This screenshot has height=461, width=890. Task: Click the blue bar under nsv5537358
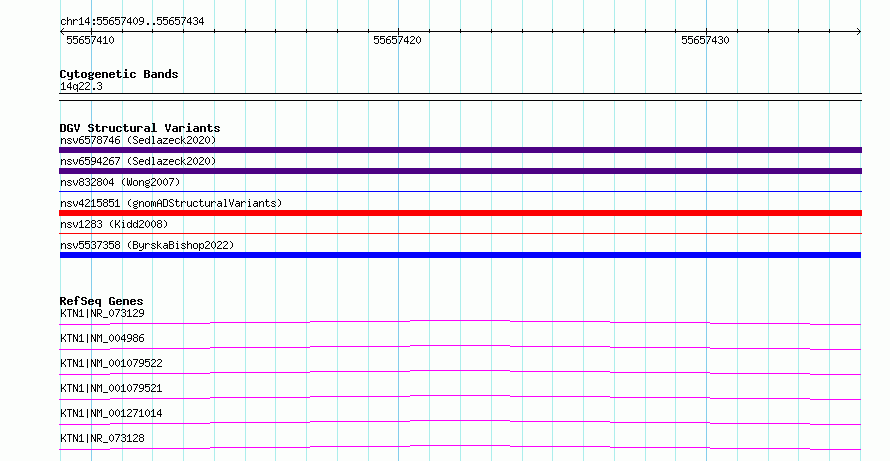(460, 255)
